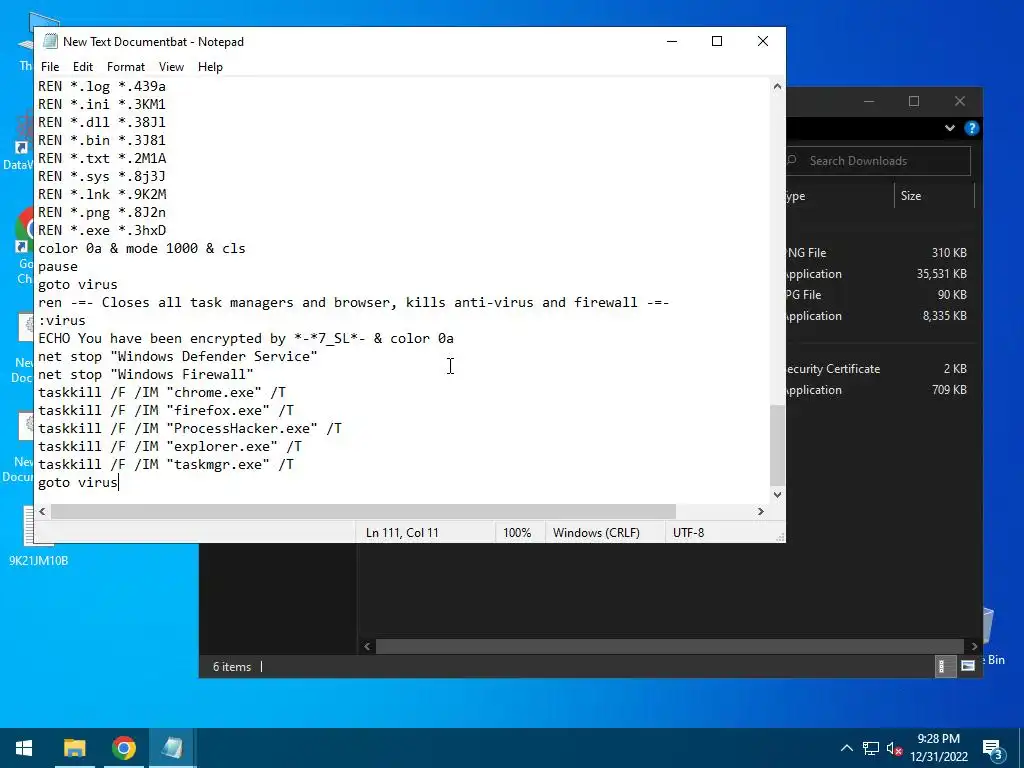This screenshot has width=1024, height=768.
Task: Click the horizontal scrollbar right arrow in Notepad
Action: pyautogui.click(x=761, y=511)
